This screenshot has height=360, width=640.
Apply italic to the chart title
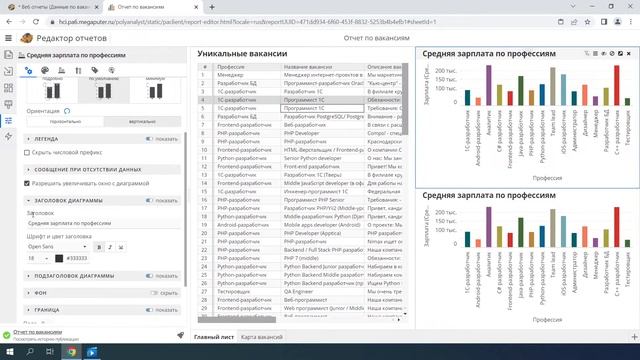[110, 247]
